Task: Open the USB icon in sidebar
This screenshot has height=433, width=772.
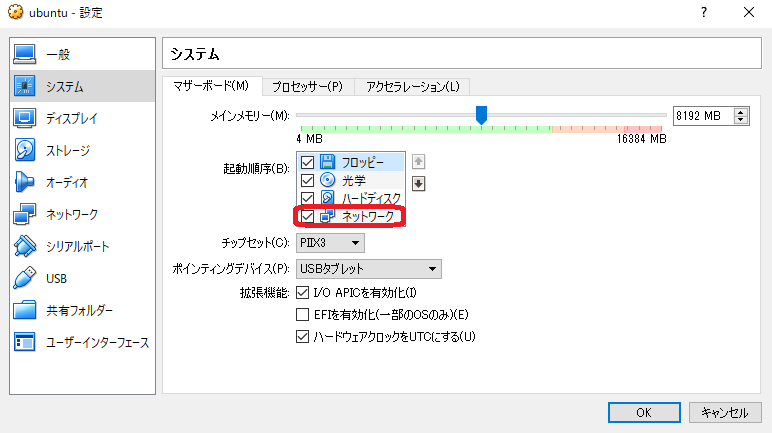Action: pos(25,278)
